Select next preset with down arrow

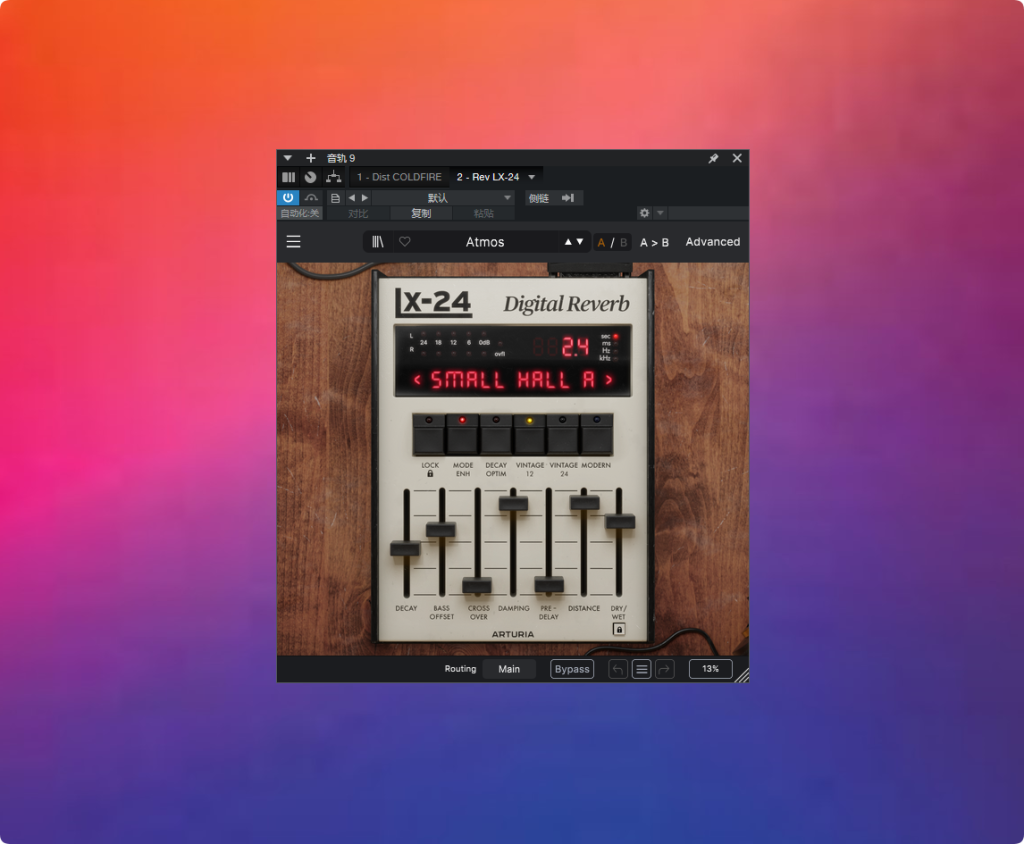point(580,242)
